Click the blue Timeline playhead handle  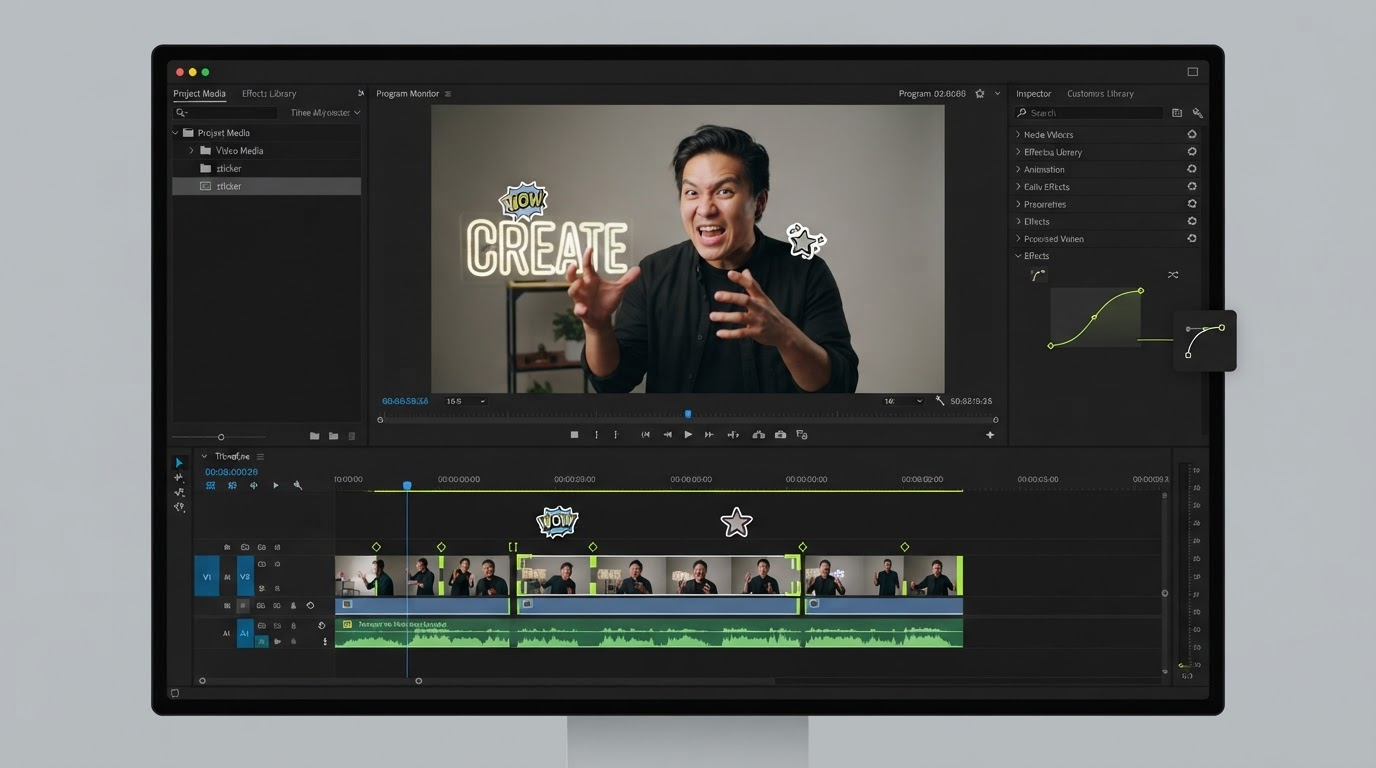[x=407, y=485]
